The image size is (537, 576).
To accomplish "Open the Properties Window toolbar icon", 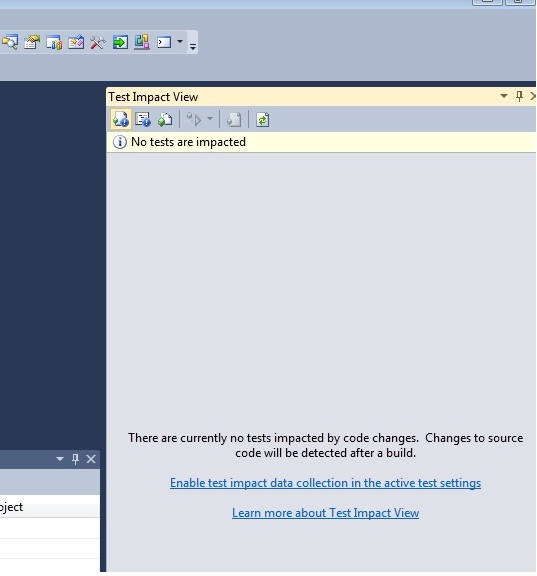I will 32,42.
